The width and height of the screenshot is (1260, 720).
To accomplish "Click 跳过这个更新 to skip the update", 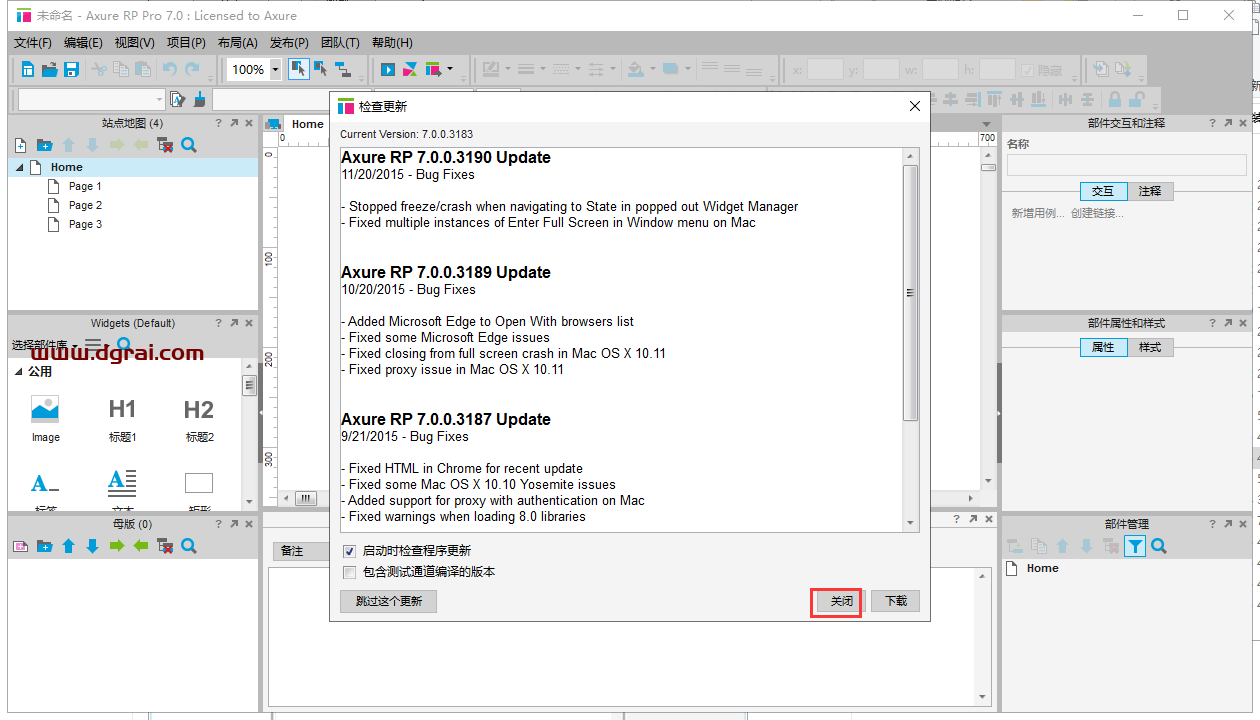I will (x=388, y=601).
